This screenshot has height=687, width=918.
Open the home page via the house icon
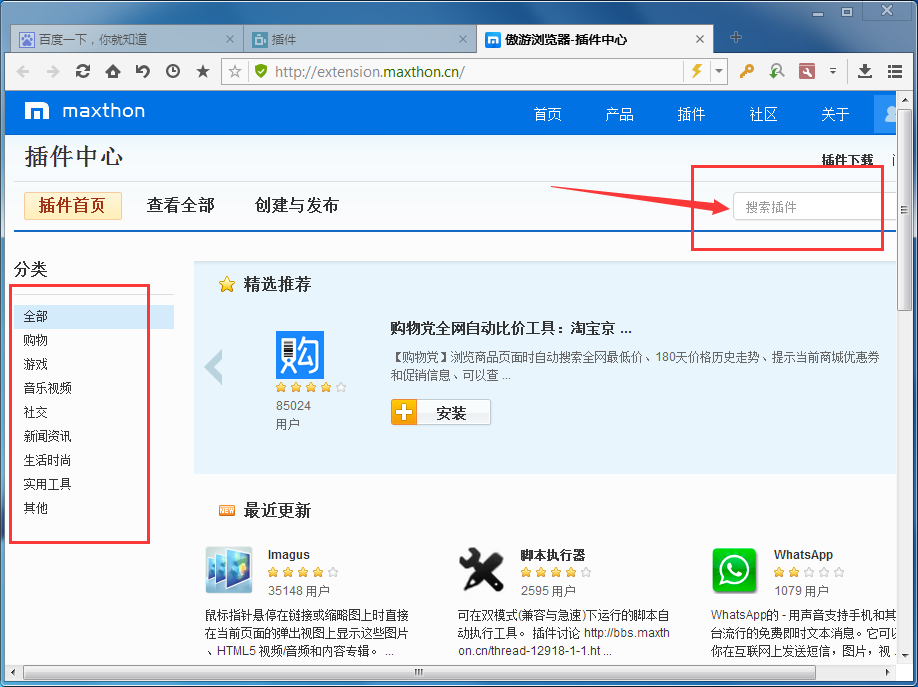click(112, 71)
